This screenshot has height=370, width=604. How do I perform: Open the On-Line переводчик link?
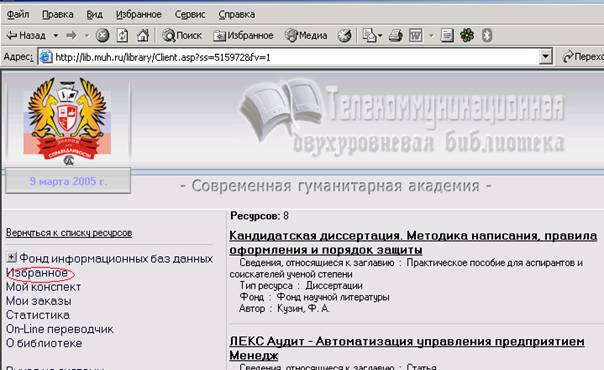point(60,329)
